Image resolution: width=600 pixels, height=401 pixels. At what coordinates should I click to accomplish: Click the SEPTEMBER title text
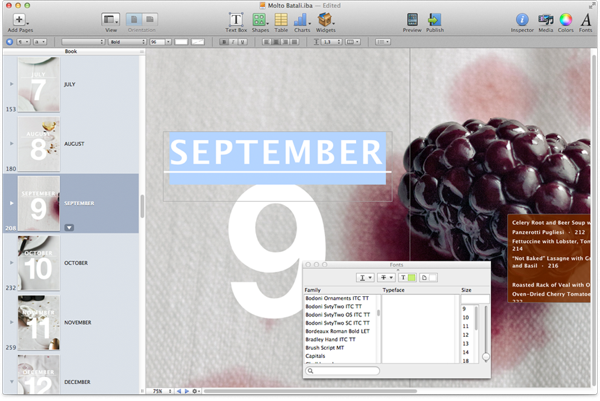point(276,152)
